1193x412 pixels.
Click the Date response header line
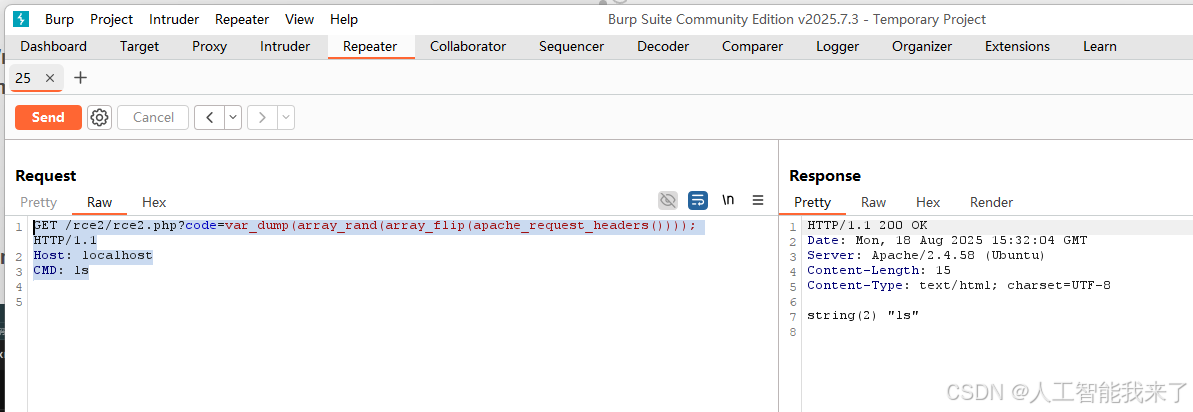[947, 240]
